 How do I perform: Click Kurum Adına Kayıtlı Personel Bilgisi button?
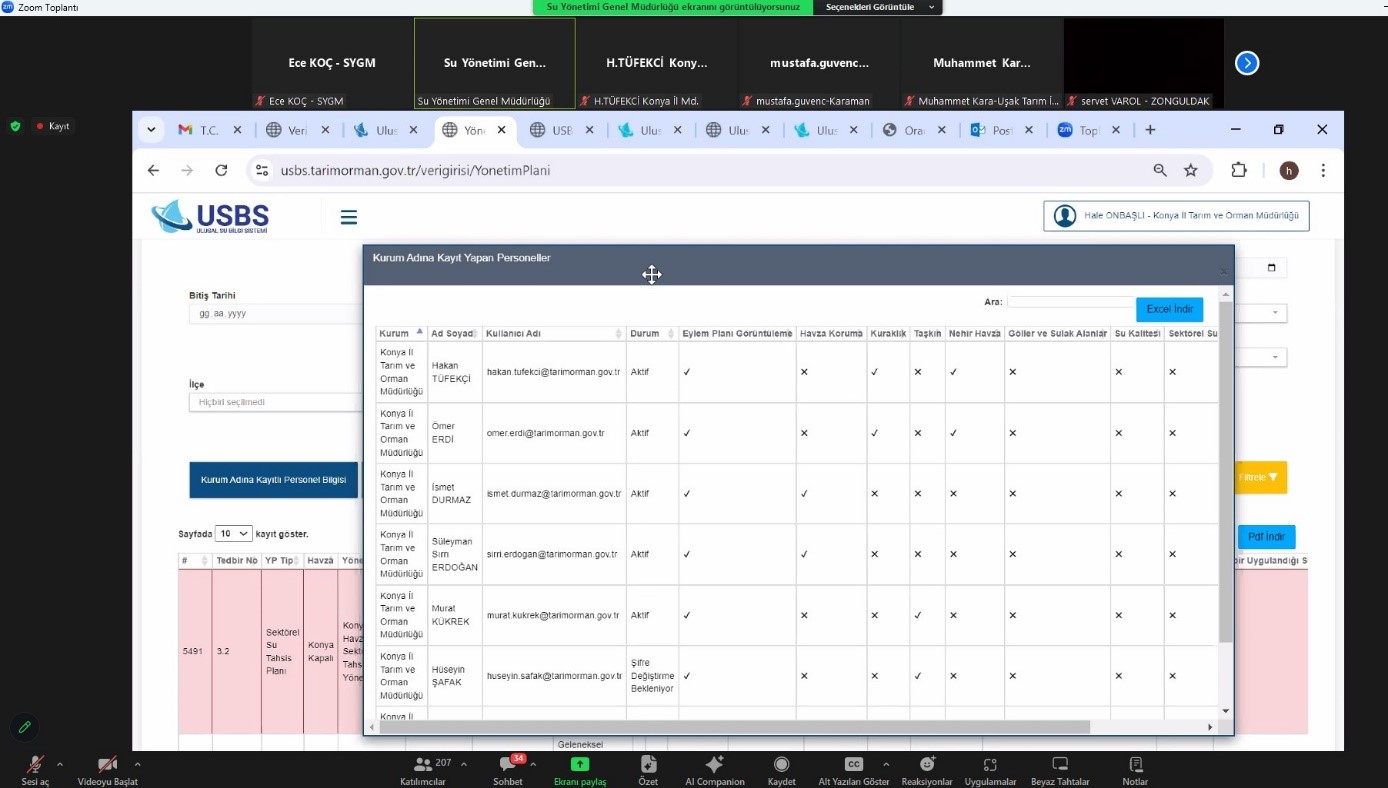click(x=273, y=480)
